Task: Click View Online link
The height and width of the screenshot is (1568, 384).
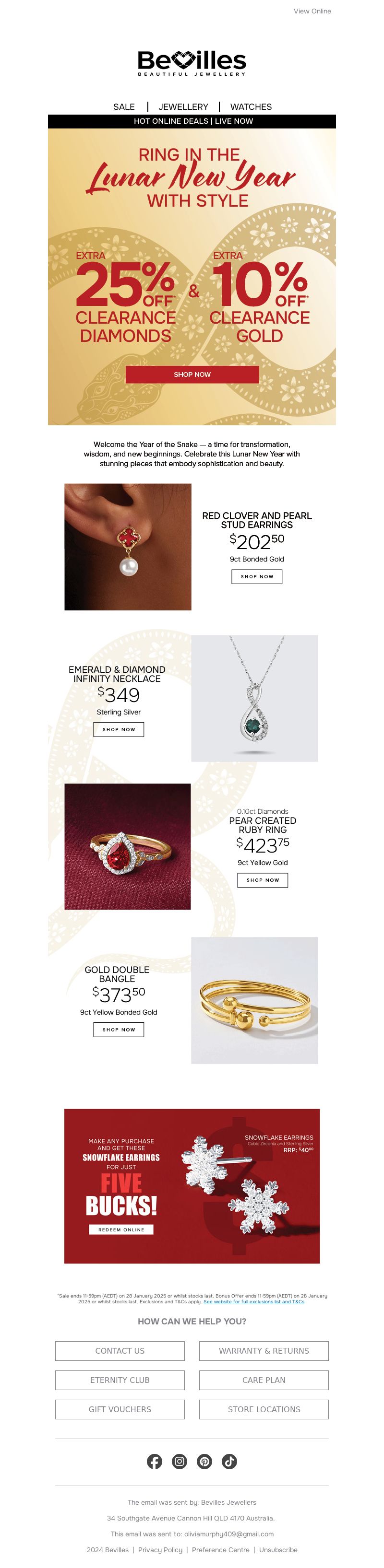Action: click(x=312, y=11)
